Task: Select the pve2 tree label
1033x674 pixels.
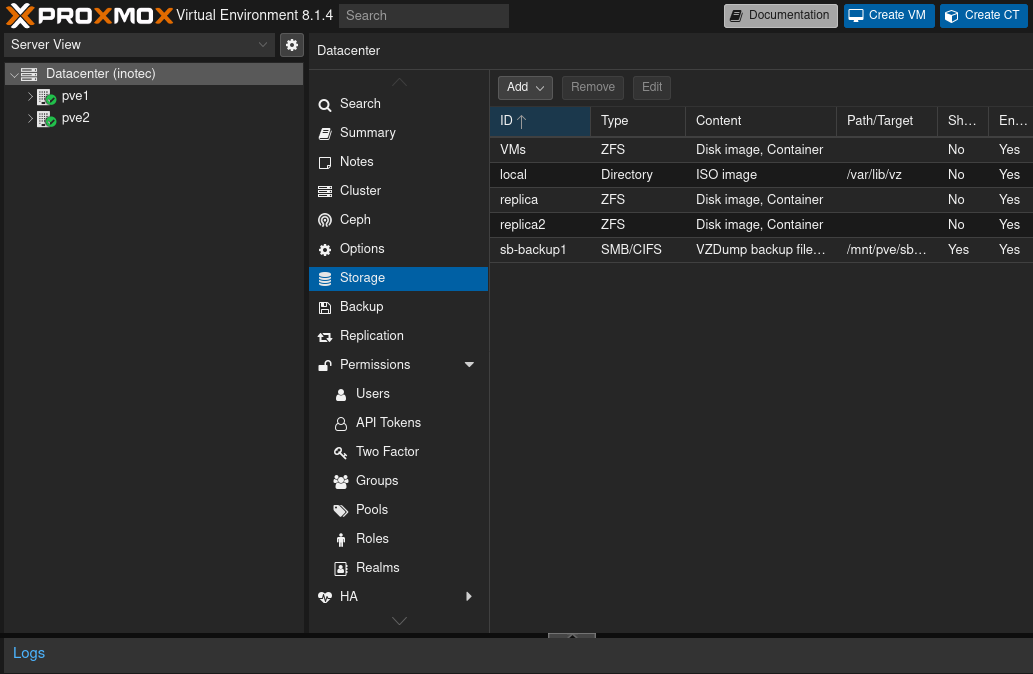Action: click(76, 118)
